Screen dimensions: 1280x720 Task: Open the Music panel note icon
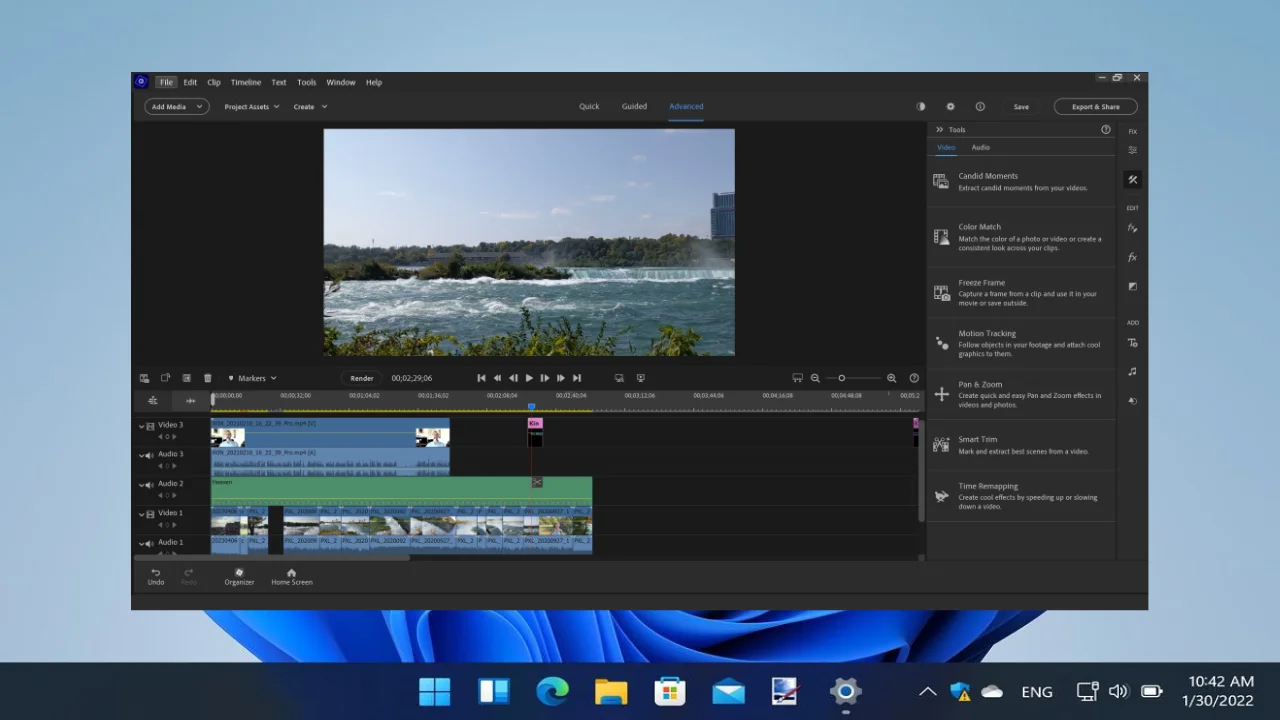(1133, 371)
